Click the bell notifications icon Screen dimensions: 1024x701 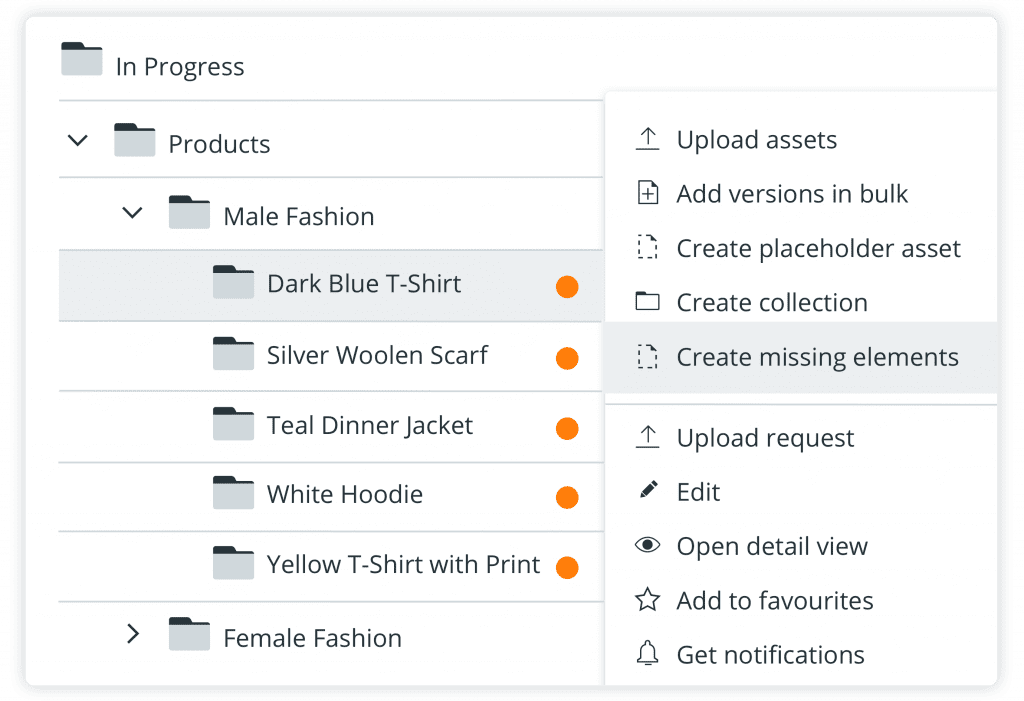coord(648,655)
